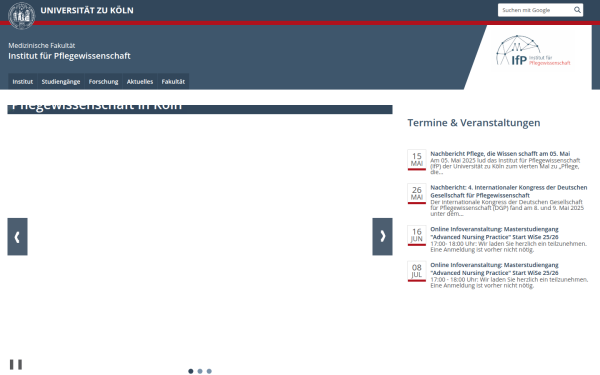
Task: Open Nachbericht Pflege, die Wissen schafft article
Action: (x=500, y=153)
